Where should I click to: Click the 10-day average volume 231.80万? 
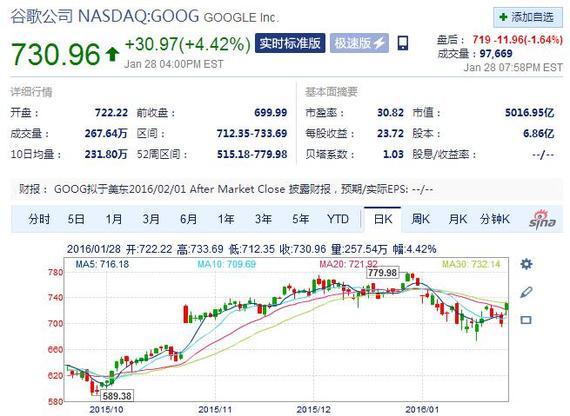tap(106, 154)
